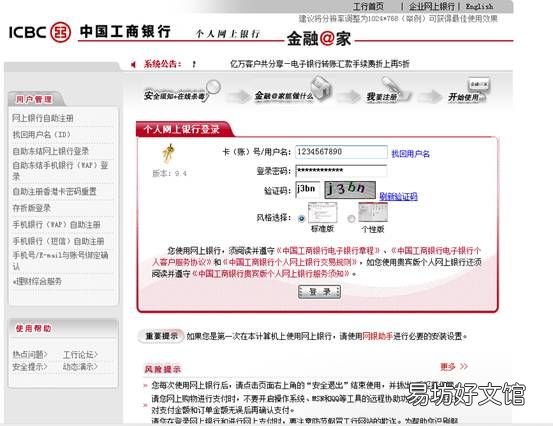
Task: Open 存折版登录 in sidebar
Action: [31, 208]
